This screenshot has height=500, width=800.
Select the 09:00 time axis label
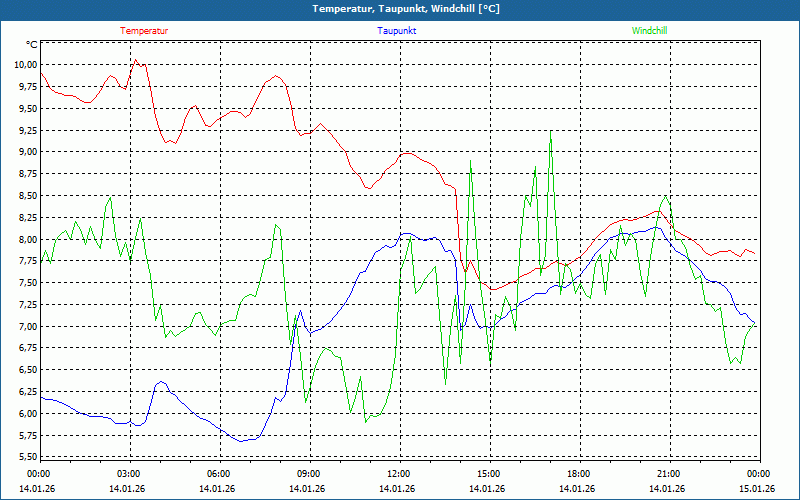[x=308, y=474]
